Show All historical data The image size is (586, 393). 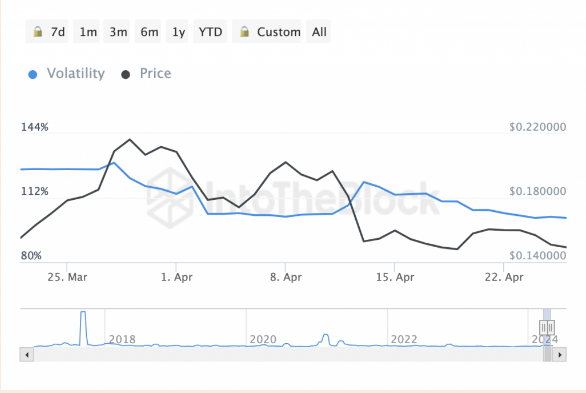click(x=318, y=32)
